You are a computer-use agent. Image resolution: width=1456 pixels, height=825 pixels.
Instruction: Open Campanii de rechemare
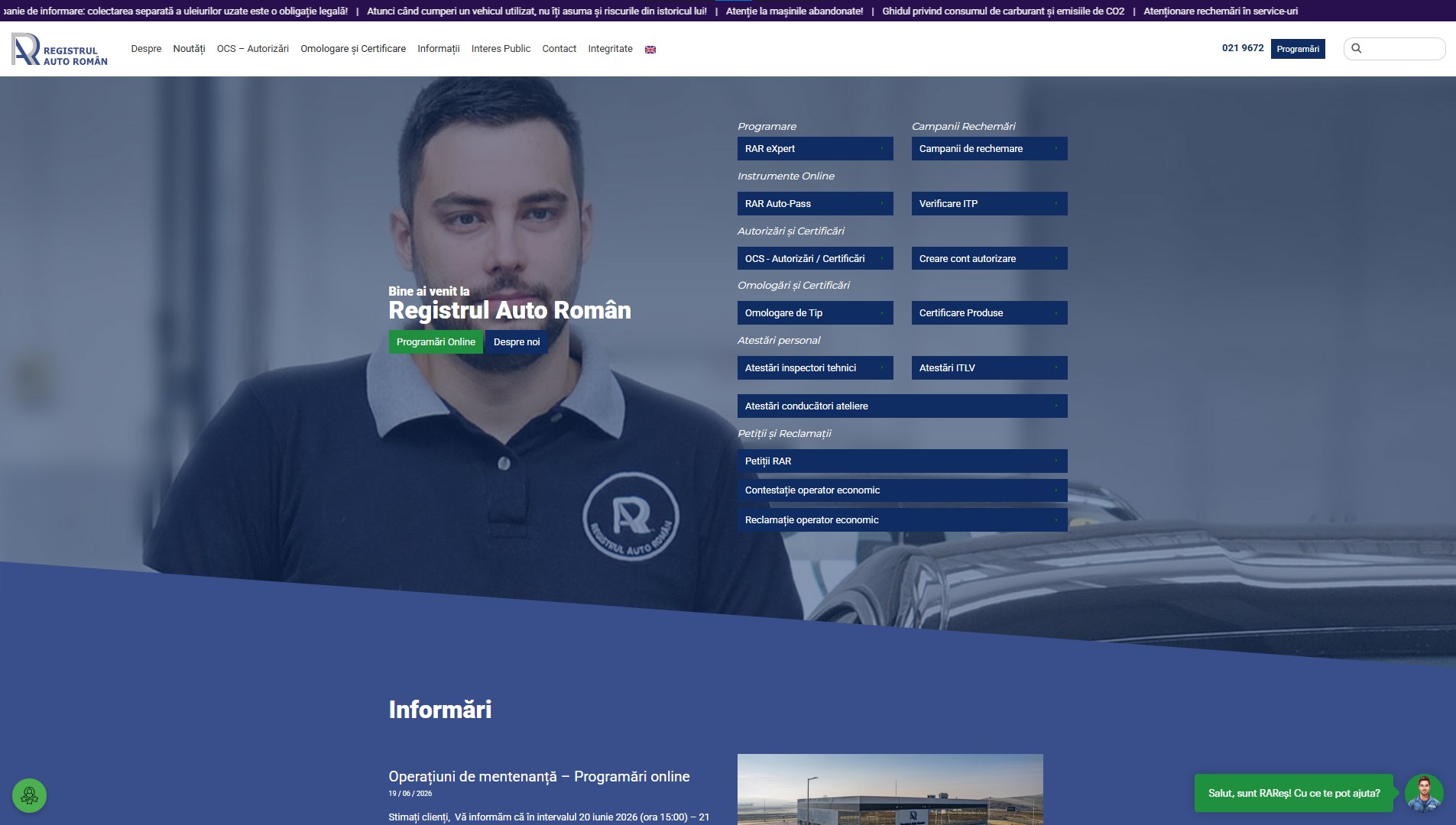pos(989,149)
